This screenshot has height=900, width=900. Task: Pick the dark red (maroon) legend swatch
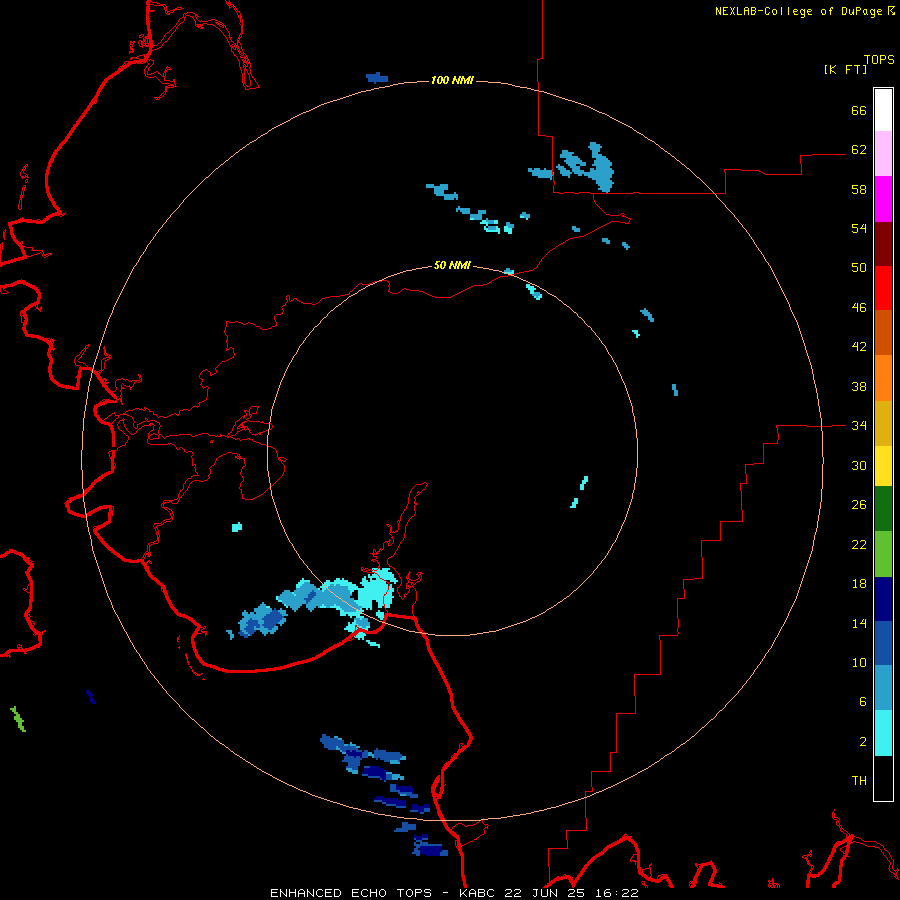(x=883, y=243)
